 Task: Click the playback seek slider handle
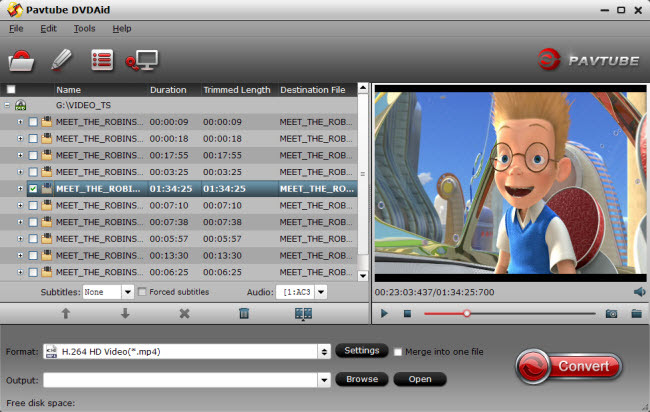(467, 313)
